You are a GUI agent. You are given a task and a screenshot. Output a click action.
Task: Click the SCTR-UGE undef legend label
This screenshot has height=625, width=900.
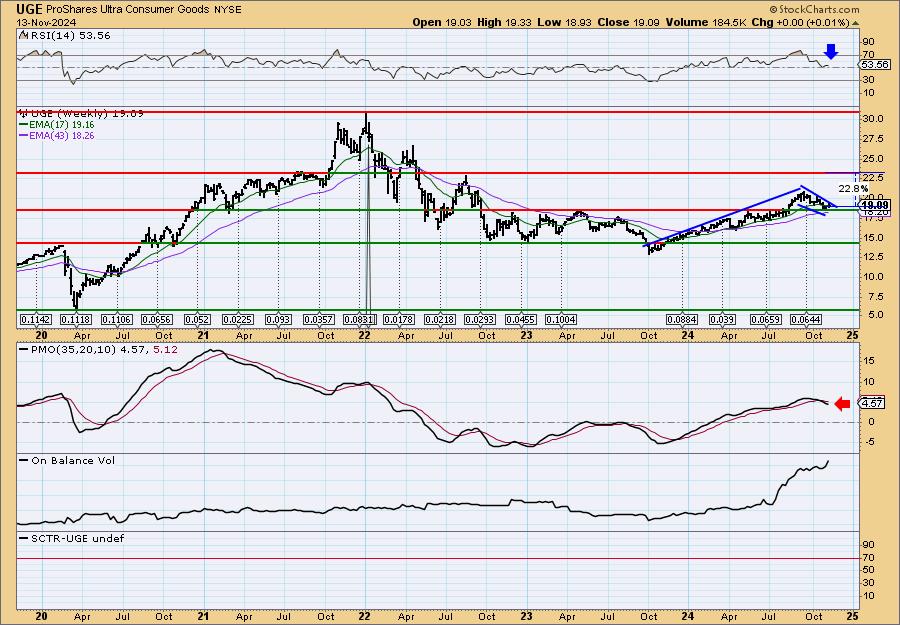[71, 538]
